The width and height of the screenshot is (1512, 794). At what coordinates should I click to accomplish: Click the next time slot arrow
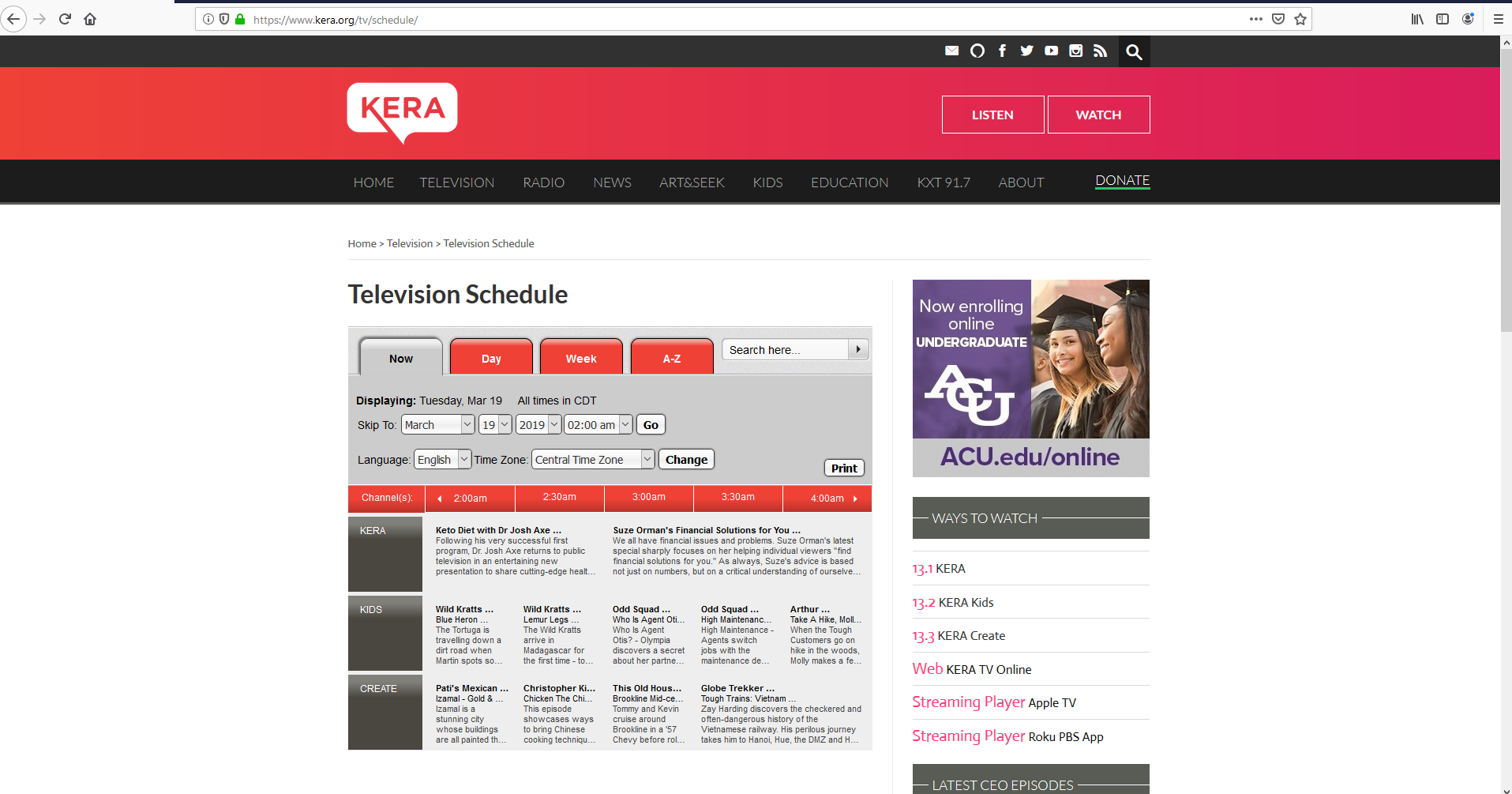[x=855, y=499]
